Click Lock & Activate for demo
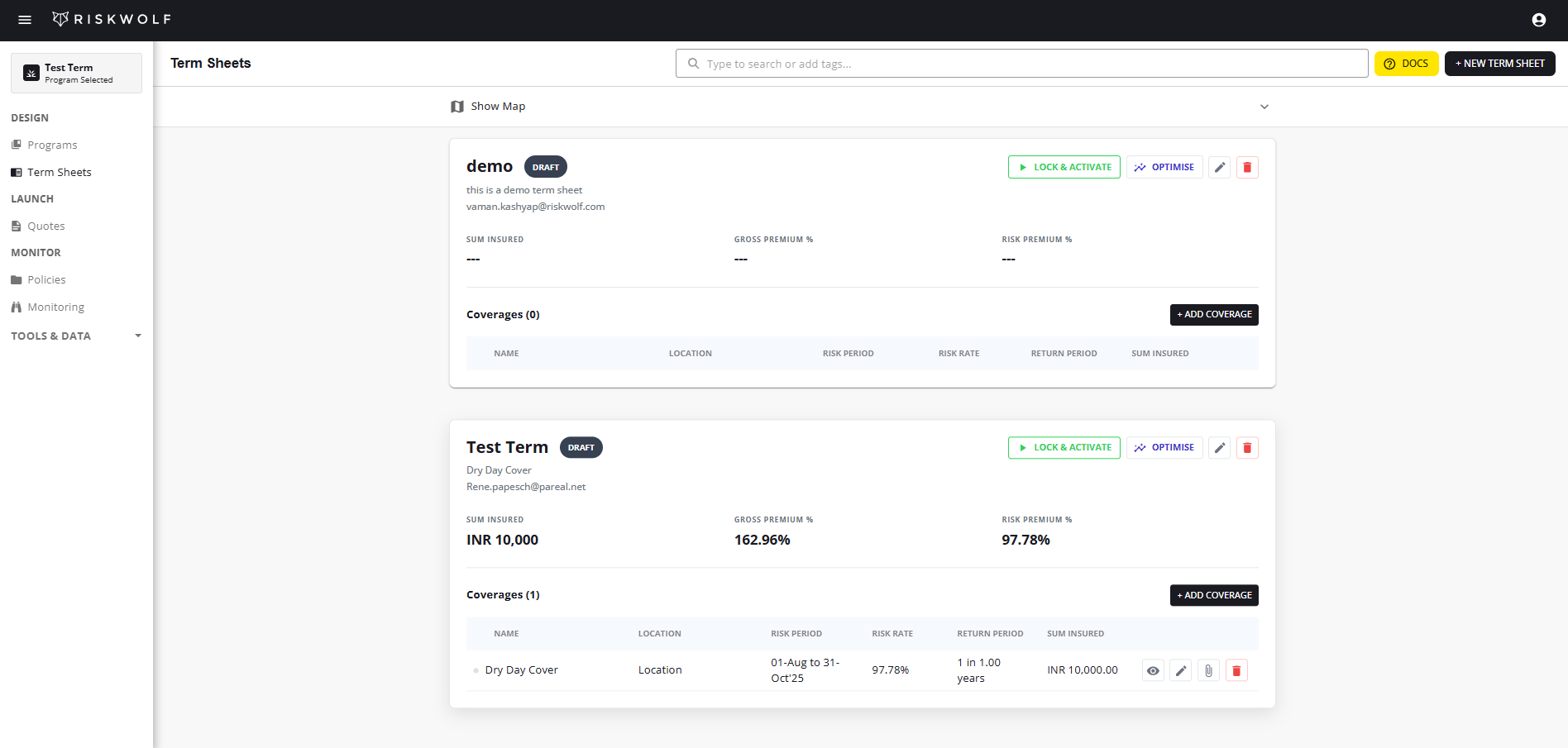This screenshot has height=748, width=1568. [1064, 167]
